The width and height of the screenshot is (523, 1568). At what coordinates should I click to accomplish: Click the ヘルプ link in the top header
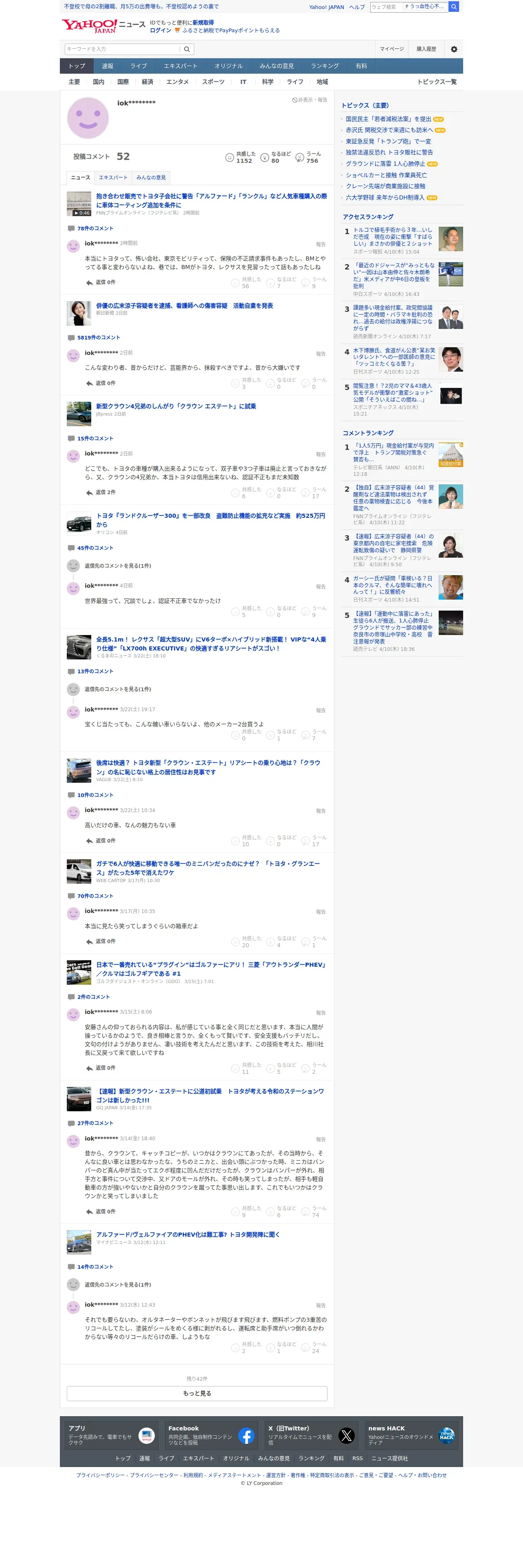pyautogui.click(x=357, y=7)
